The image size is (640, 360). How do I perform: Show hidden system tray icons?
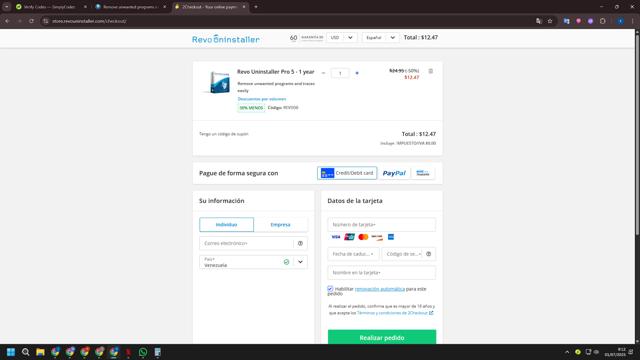pyautogui.click(x=567, y=352)
